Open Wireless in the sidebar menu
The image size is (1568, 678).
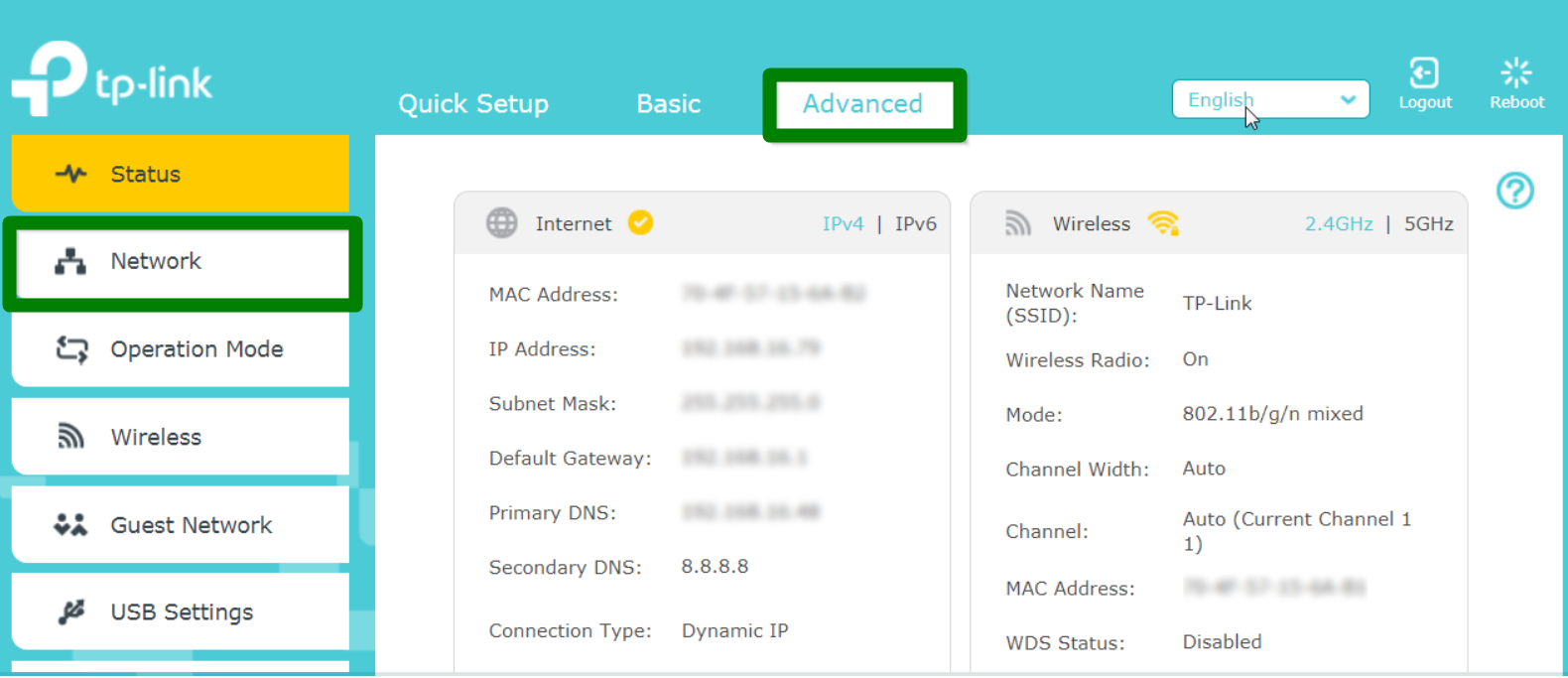[181, 437]
